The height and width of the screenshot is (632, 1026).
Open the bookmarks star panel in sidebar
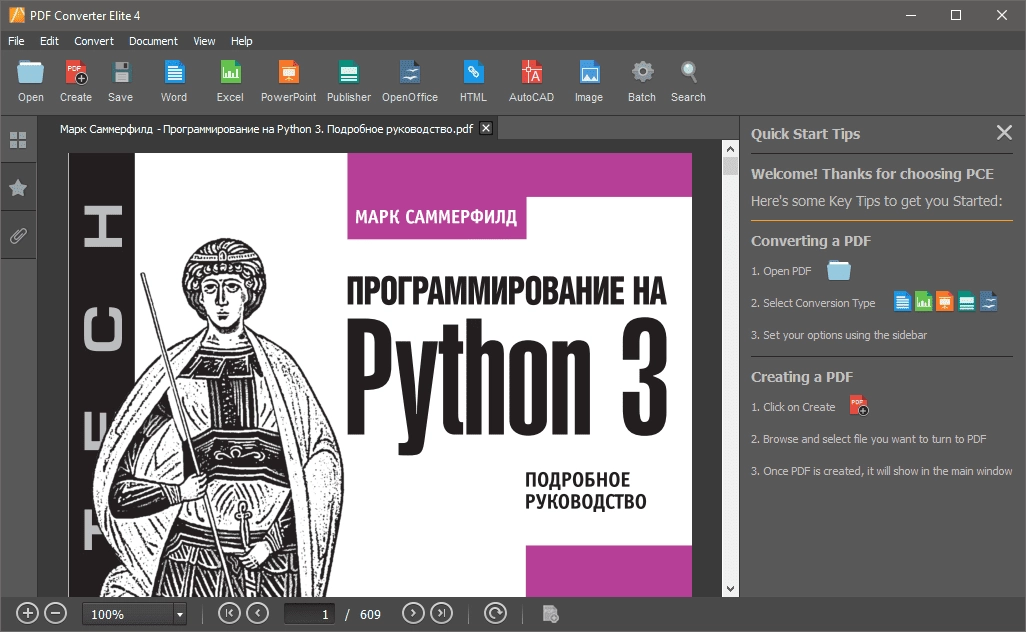coord(18,188)
